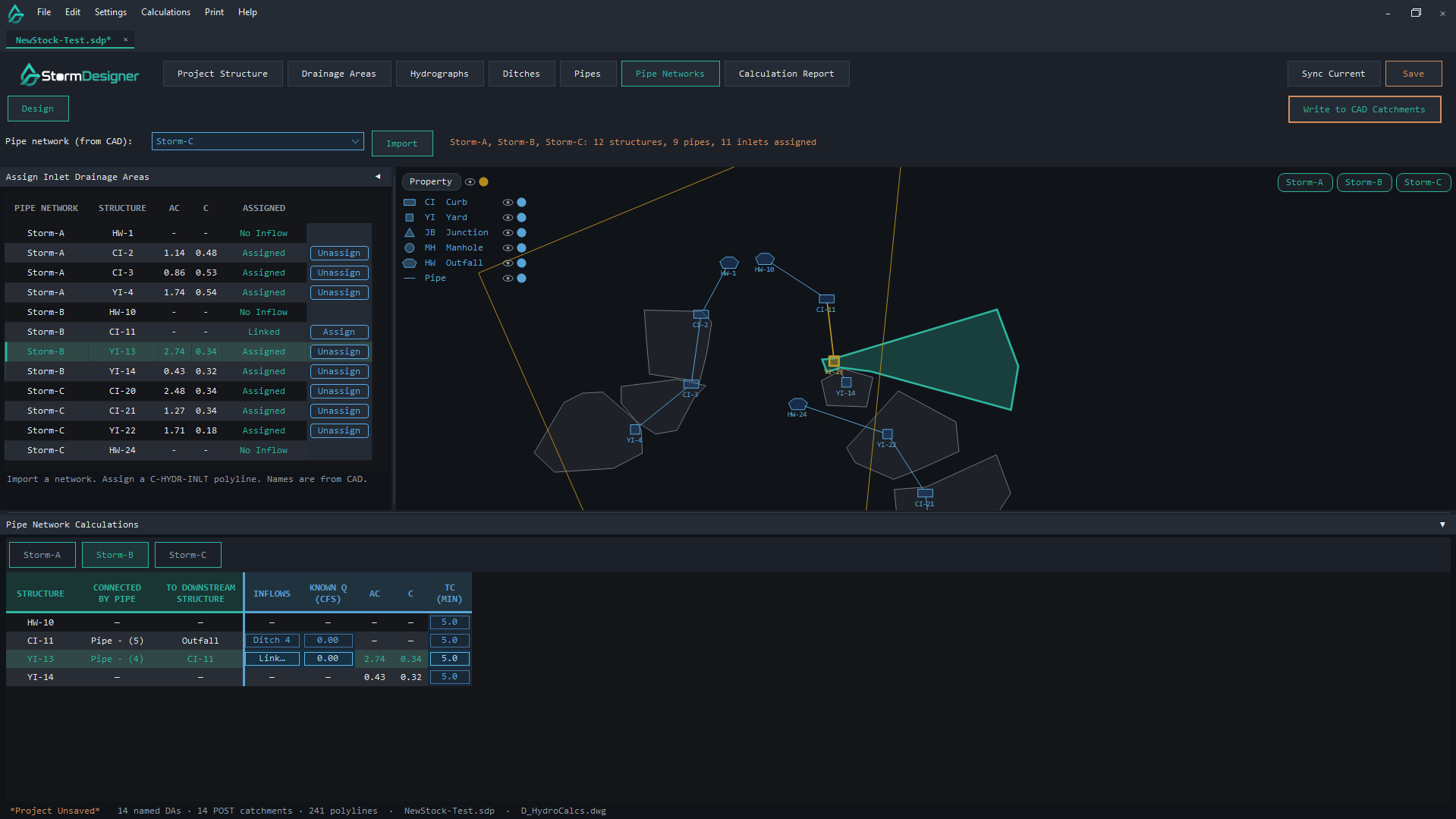Select the CI-3 curb inlet node
The width and height of the screenshot is (1456, 819).
[690, 384]
